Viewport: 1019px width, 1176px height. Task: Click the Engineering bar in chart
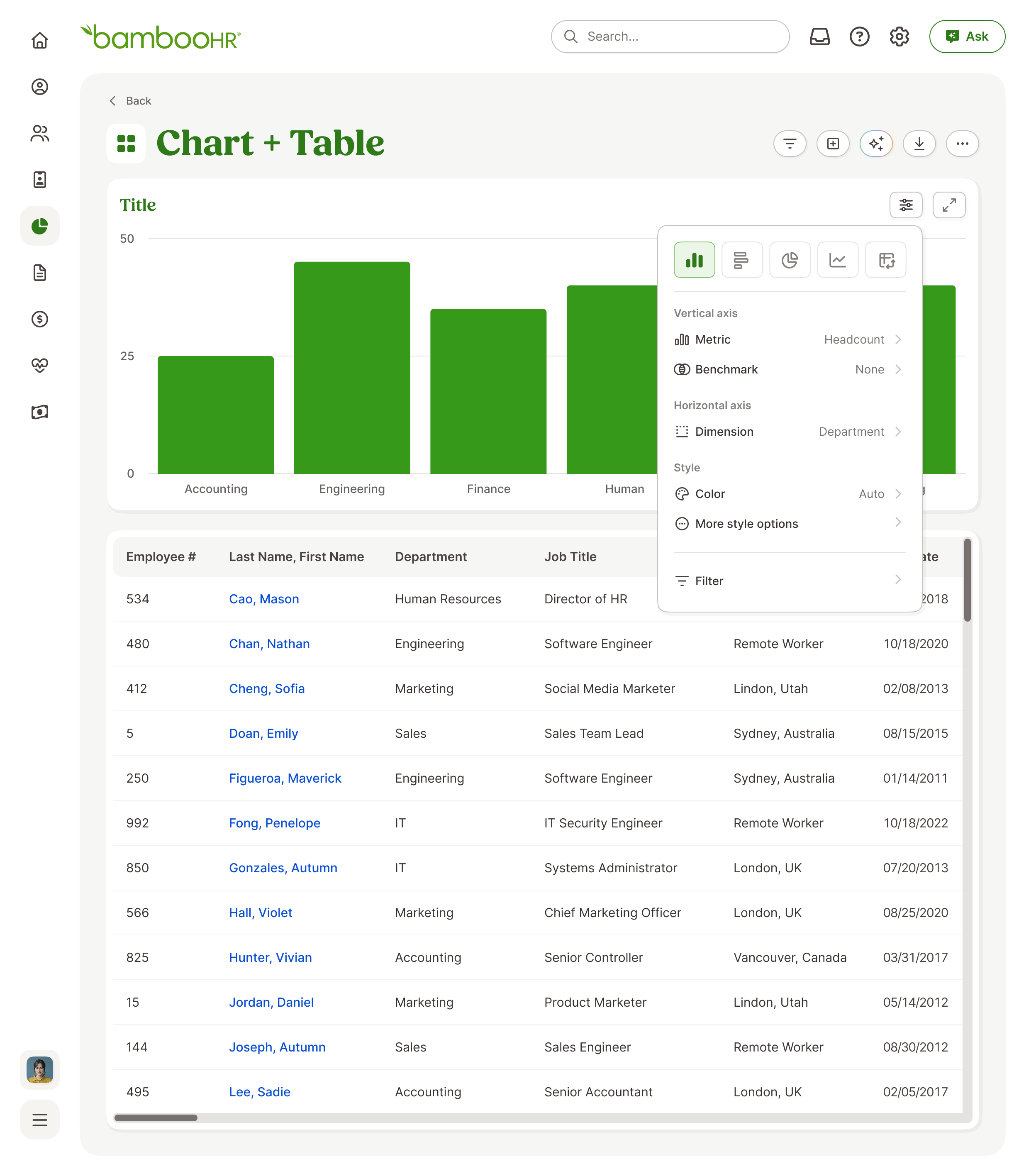click(352, 367)
